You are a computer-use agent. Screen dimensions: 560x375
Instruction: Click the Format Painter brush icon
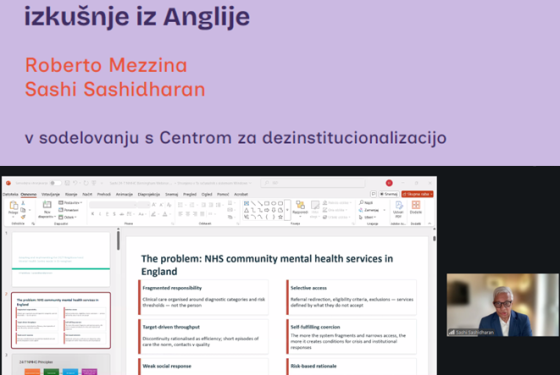tap(23, 217)
